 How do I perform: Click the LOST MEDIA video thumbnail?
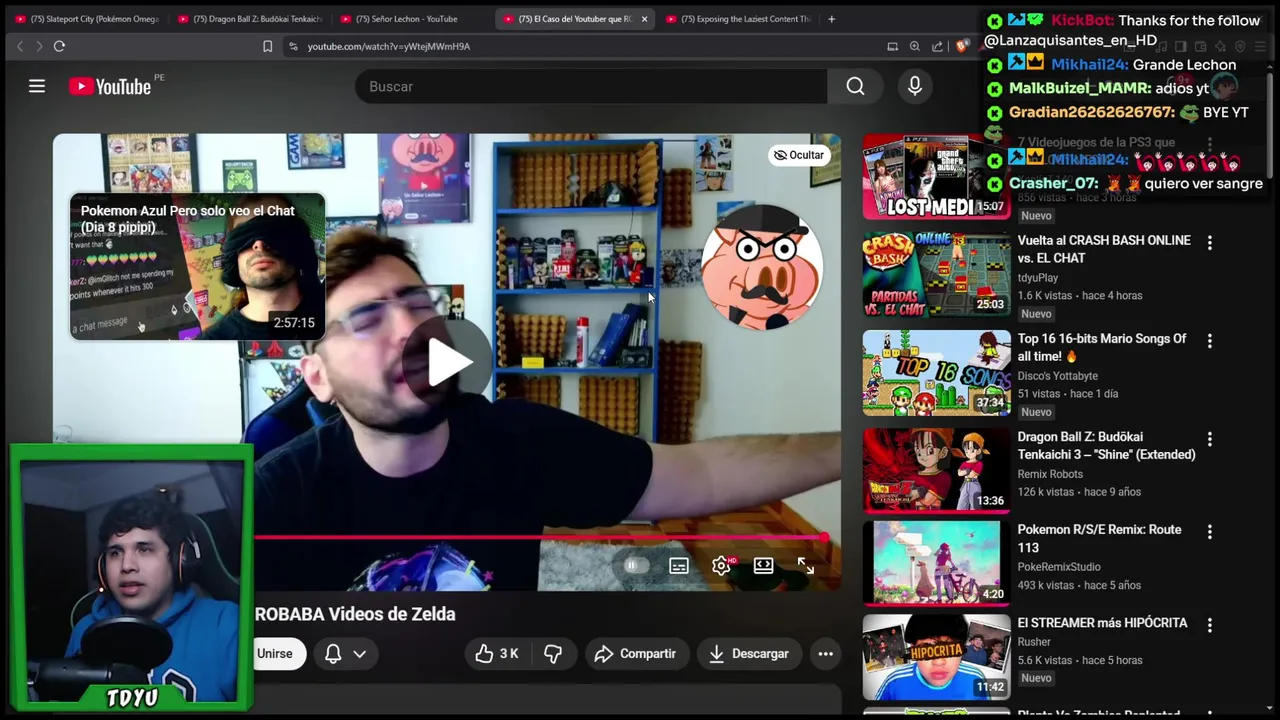coord(937,177)
